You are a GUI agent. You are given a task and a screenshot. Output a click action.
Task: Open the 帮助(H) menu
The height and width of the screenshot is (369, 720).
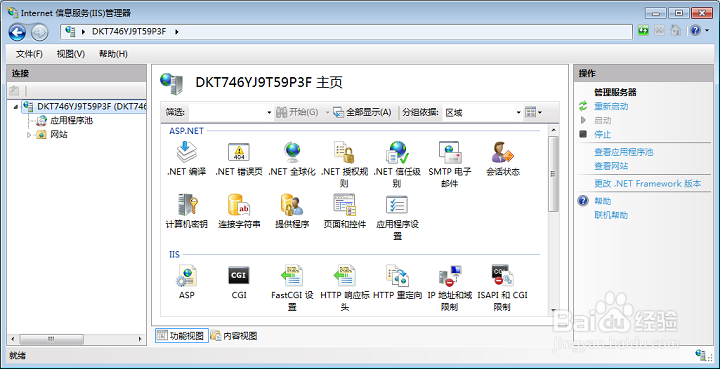(113, 54)
